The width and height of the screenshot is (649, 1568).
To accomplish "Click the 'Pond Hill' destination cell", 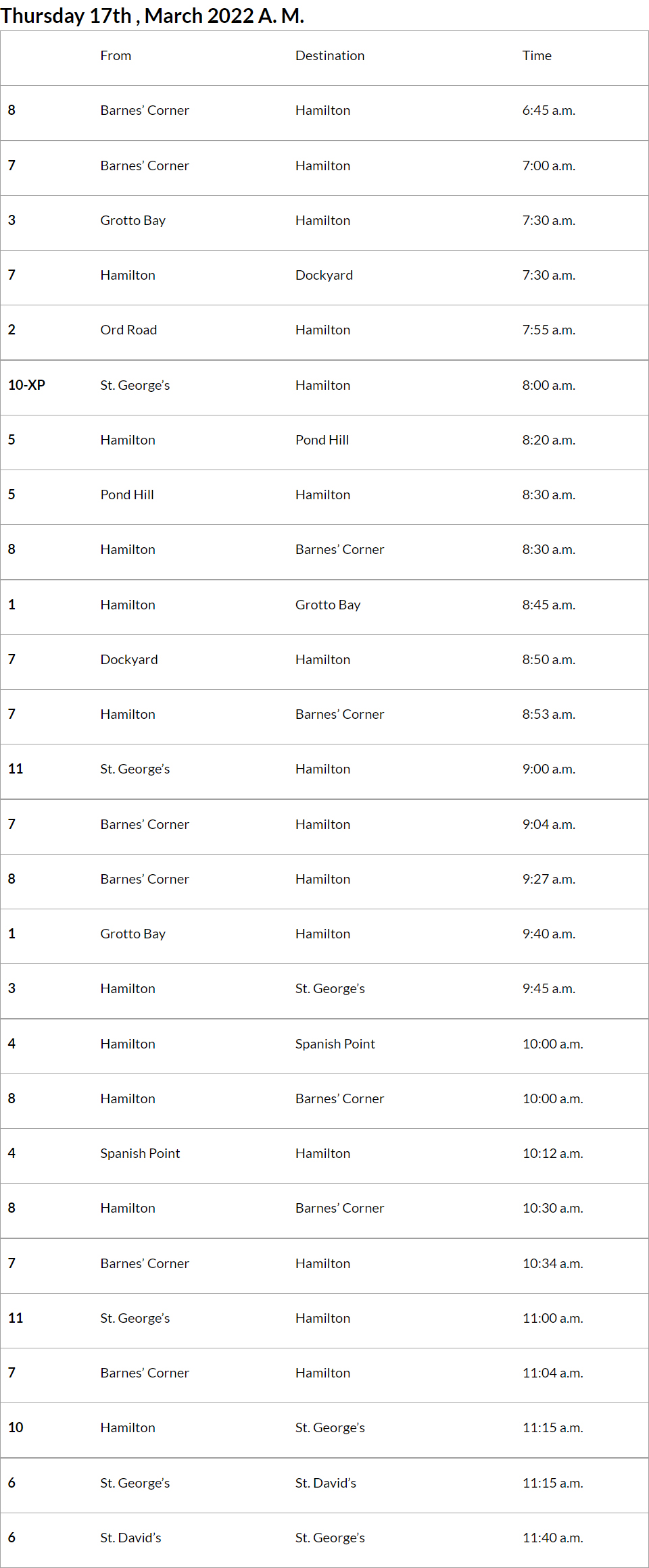I will (322, 440).
